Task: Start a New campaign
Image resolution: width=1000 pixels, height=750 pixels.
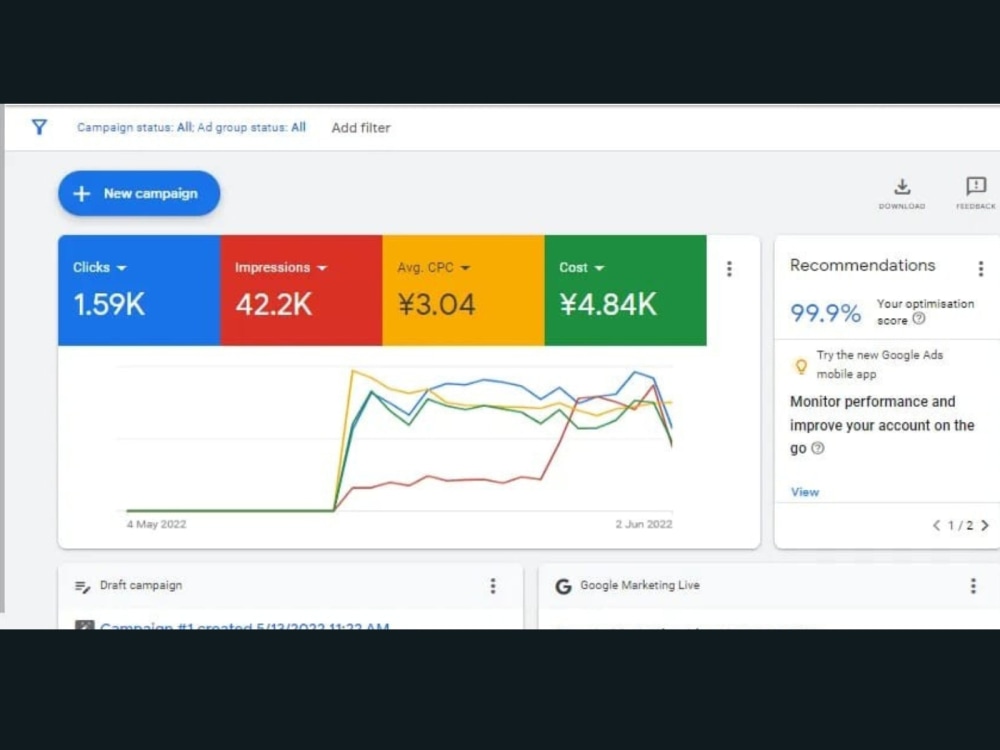Action: pyautogui.click(x=139, y=193)
